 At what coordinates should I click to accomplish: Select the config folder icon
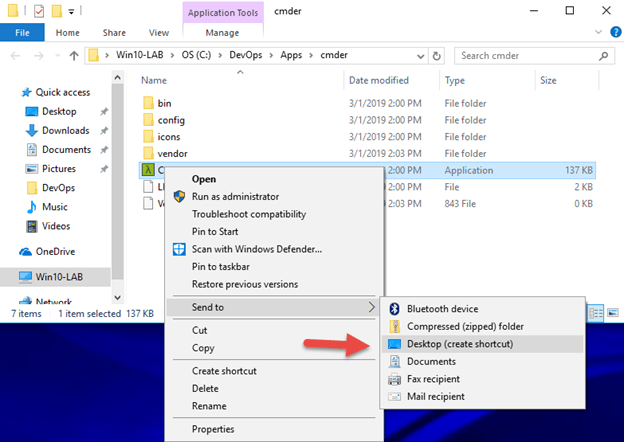click(148, 120)
